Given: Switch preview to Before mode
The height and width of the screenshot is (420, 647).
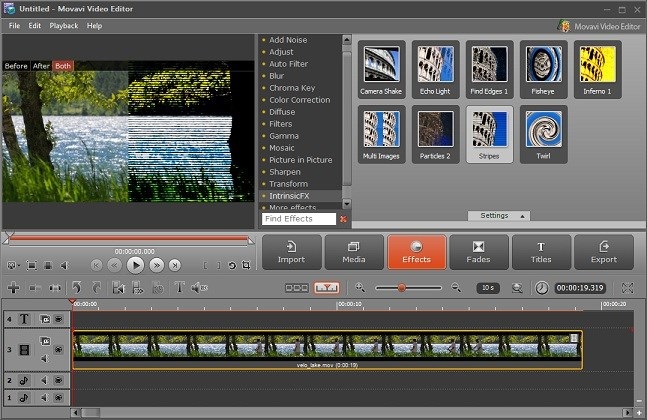Looking at the screenshot, I should [16, 66].
